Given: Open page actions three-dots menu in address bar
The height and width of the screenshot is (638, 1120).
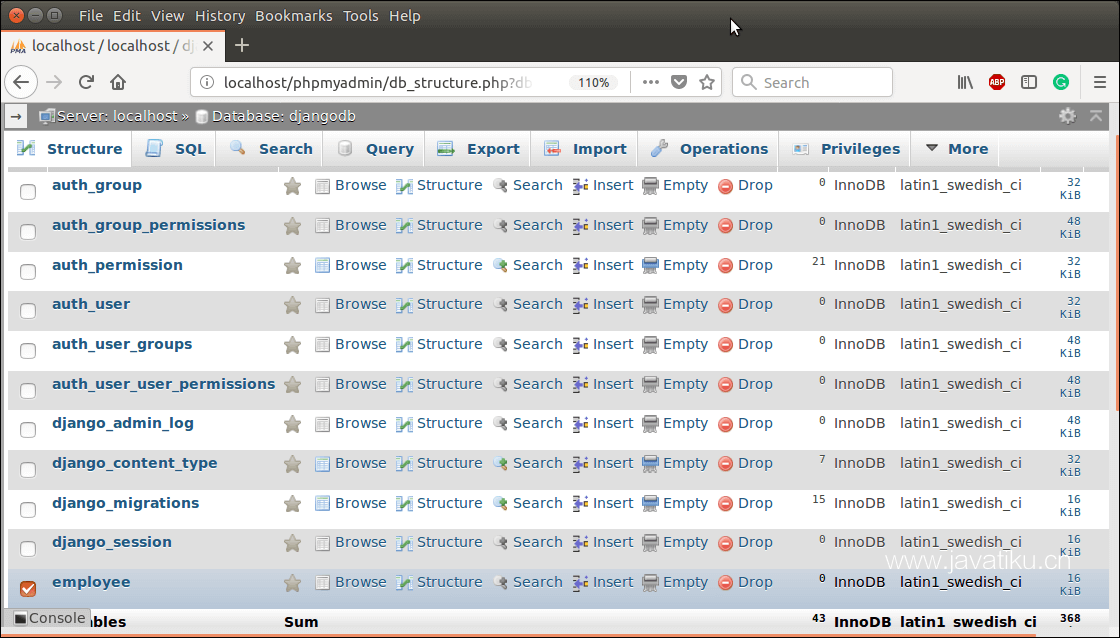Looking at the screenshot, I should (650, 83).
